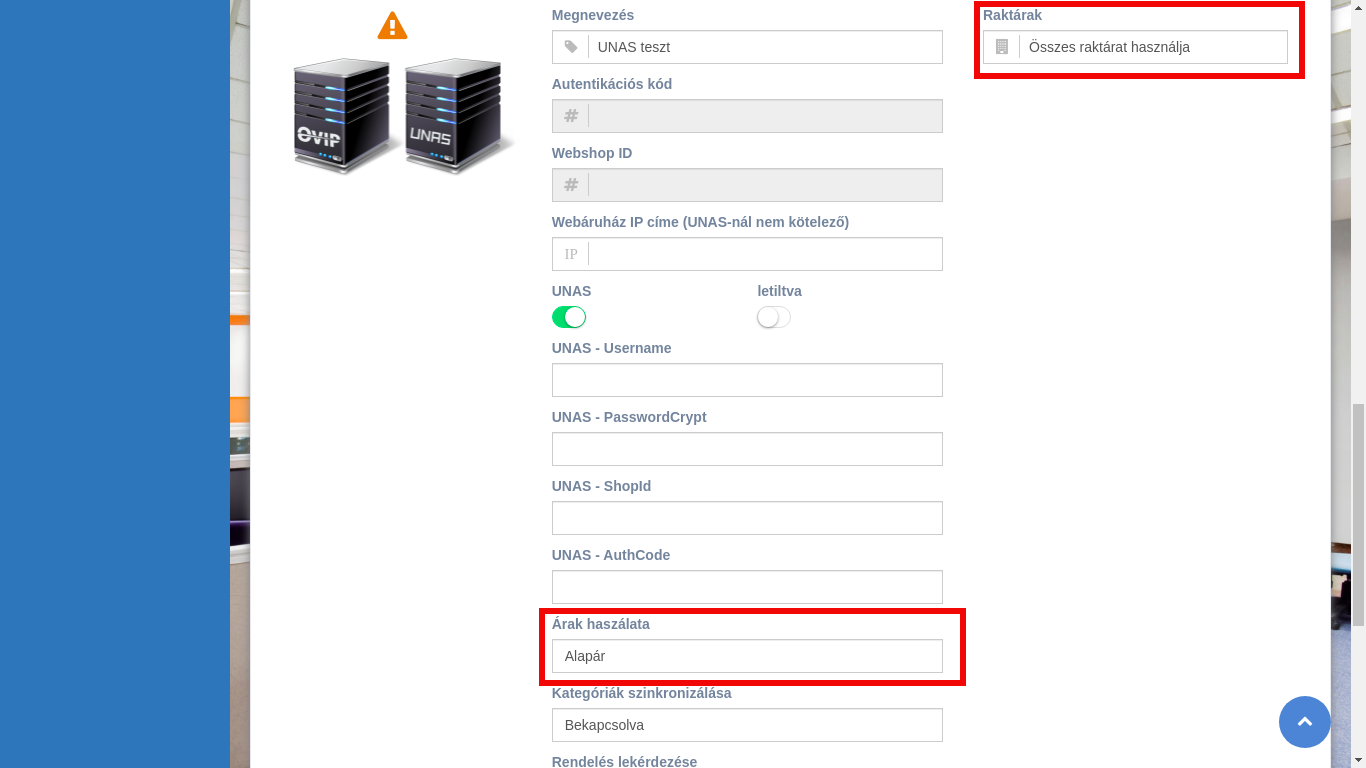Click the blue scroll-to-top arrow button
The height and width of the screenshot is (768, 1366).
click(1305, 721)
